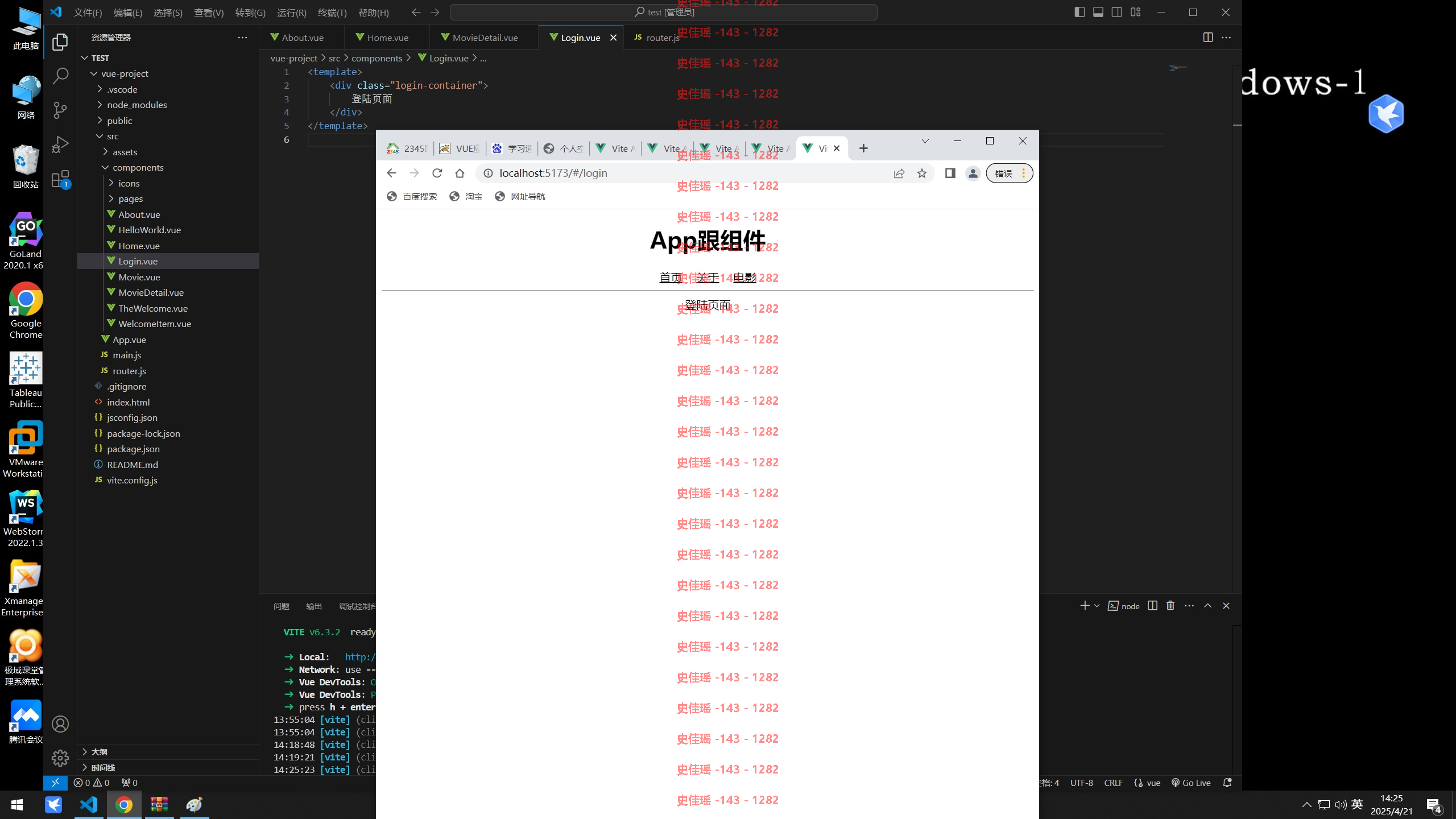Bookmark this page with star icon
Viewport: 1456px width, 819px height.
922,173
